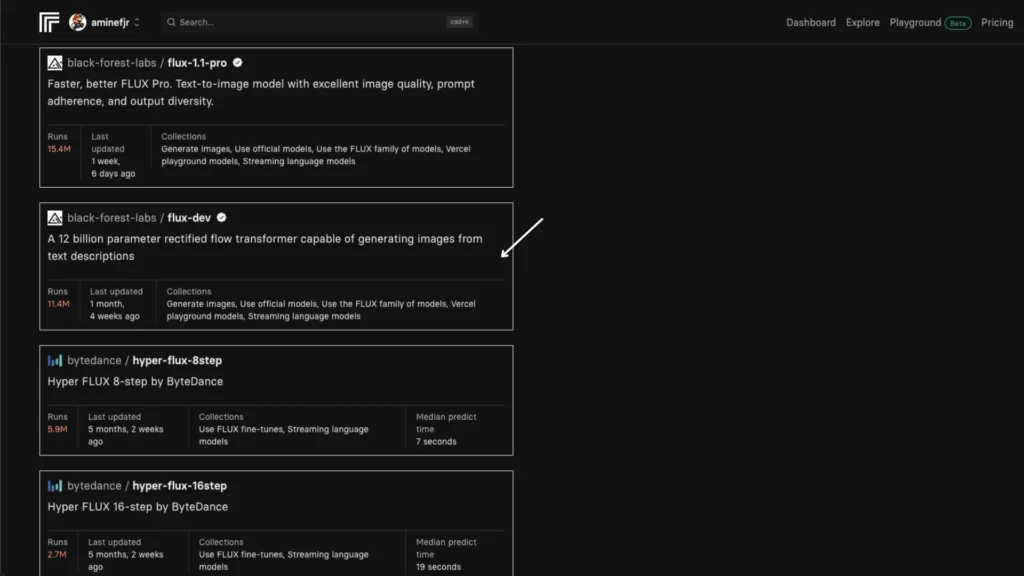Screen dimensions: 1024x576
Task: Click the 'Hyper FLUX 8-step by ByteDance' text
Action: click(x=135, y=381)
